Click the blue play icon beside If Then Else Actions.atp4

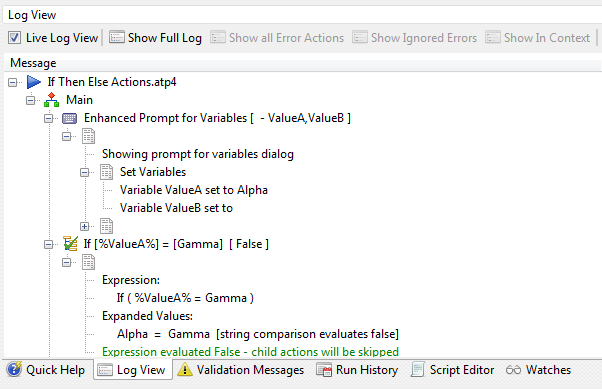(33, 82)
